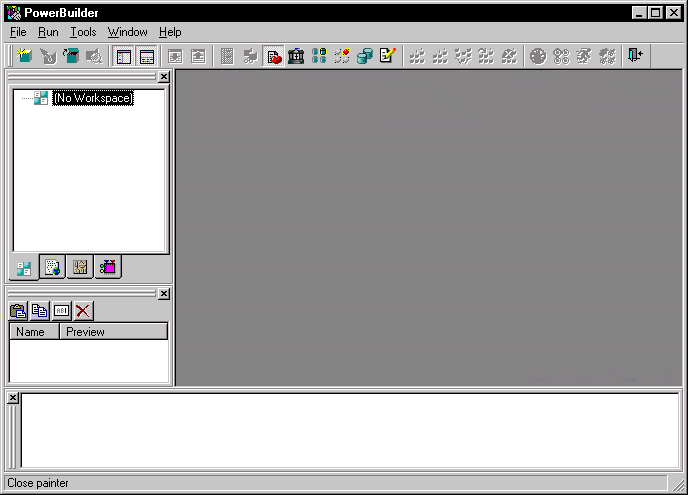Open the Database painter cylinders icon
This screenshot has height=495, width=688.
click(365, 56)
